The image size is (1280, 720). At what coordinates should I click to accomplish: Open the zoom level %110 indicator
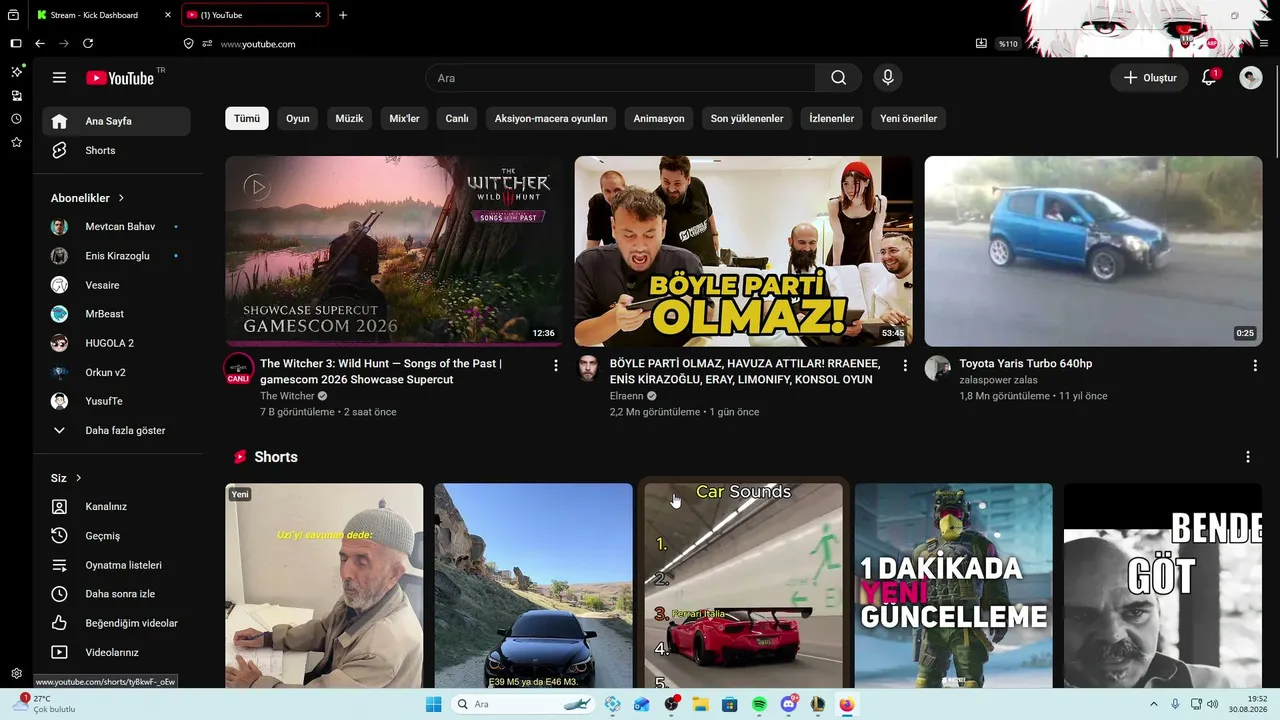click(1007, 44)
